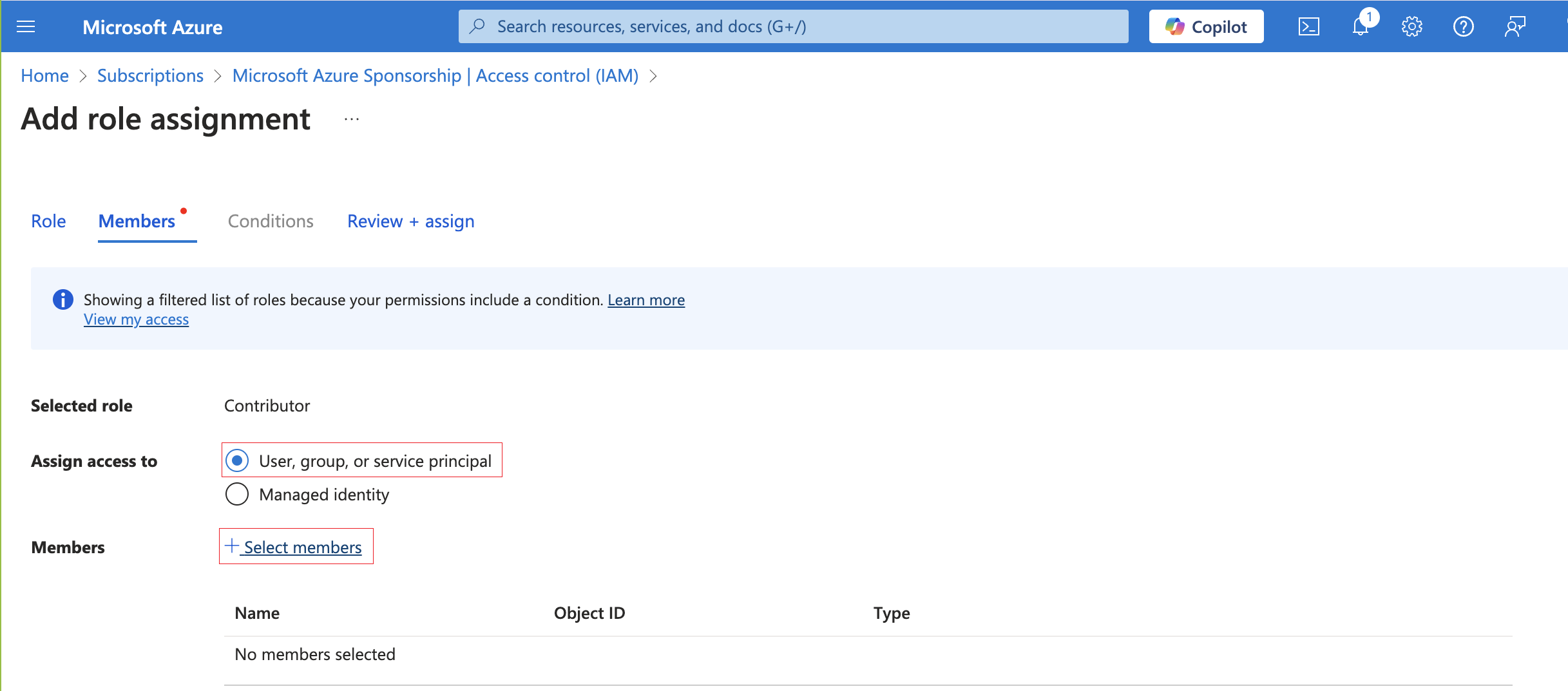Open the feedback icon
Viewport: 1568px width, 691px height.
(x=1515, y=26)
